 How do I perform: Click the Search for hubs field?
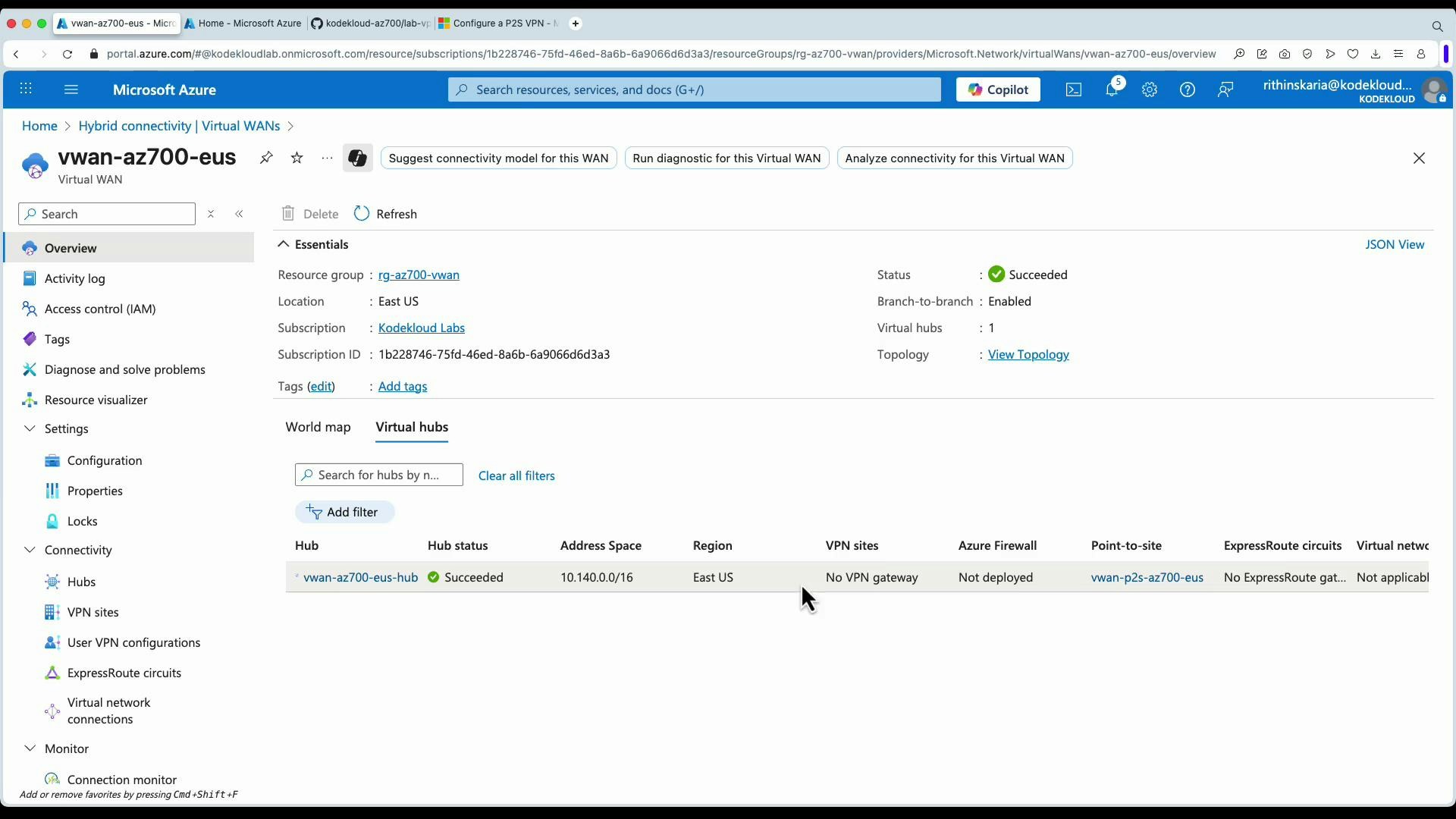pyautogui.click(x=379, y=475)
